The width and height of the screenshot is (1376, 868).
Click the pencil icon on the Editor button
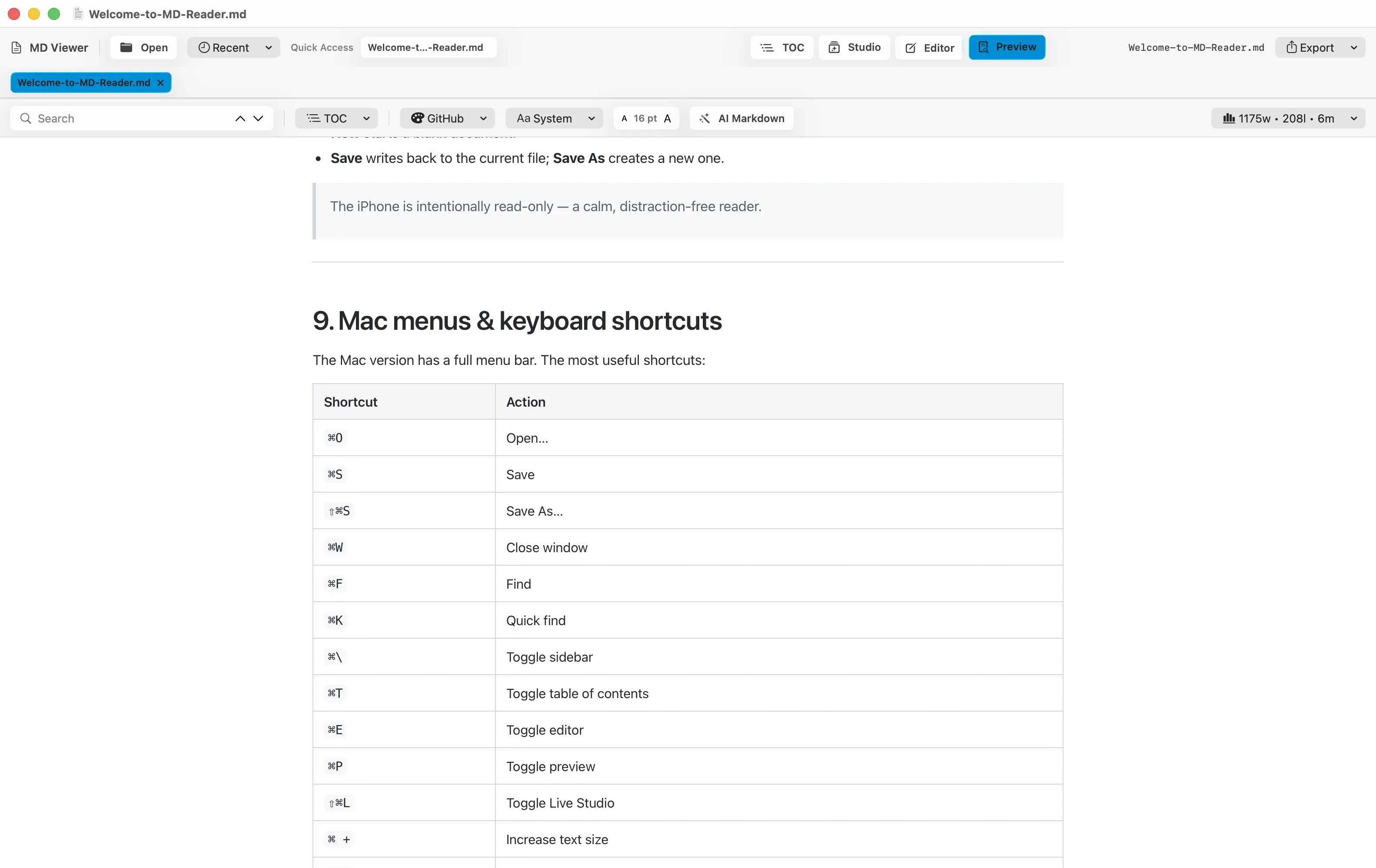[x=911, y=48]
